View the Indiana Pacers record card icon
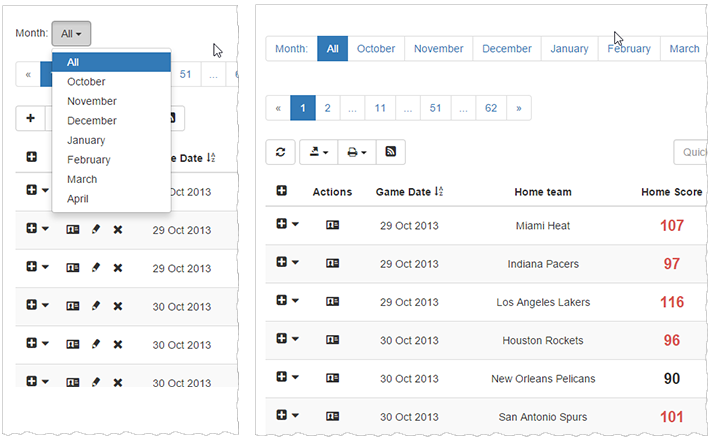The width and height of the screenshot is (710, 441). click(332, 263)
